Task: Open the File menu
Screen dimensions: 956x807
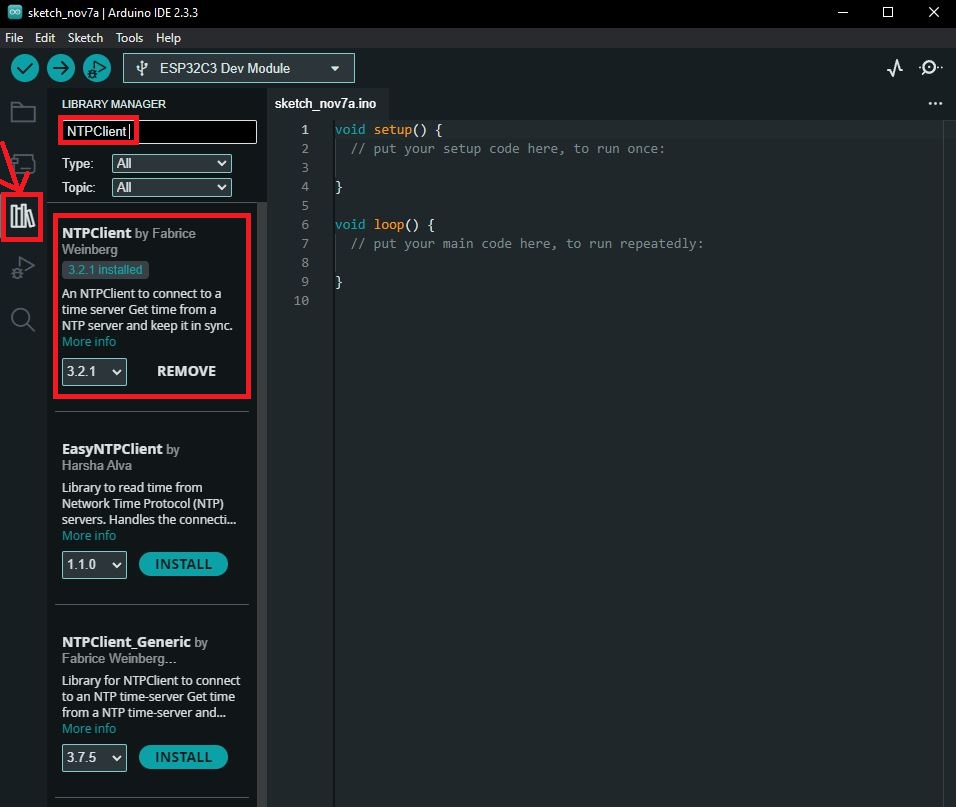Action: click(x=14, y=38)
